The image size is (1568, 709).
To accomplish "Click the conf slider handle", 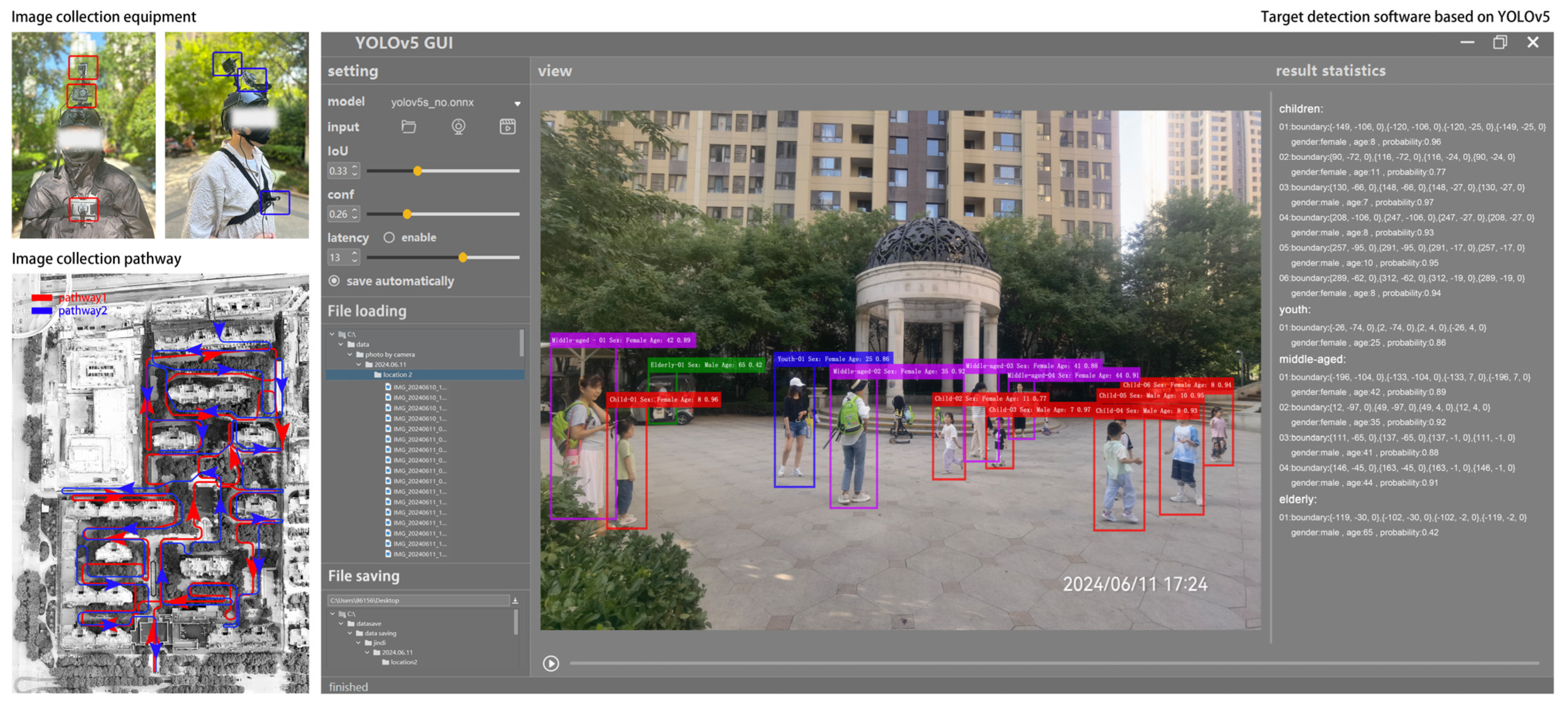I will [407, 215].
